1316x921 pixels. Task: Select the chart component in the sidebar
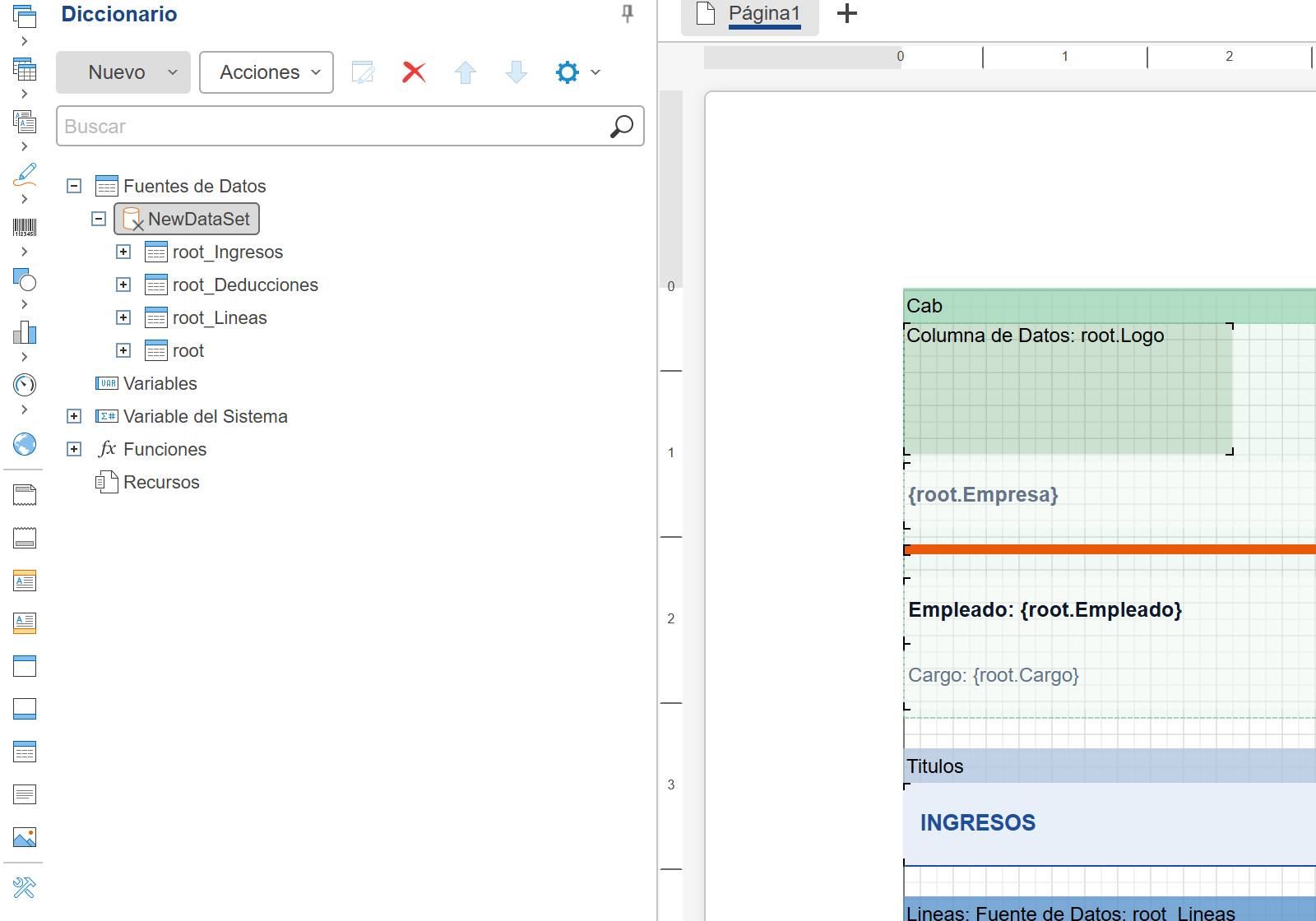click(x=25, y=332)
